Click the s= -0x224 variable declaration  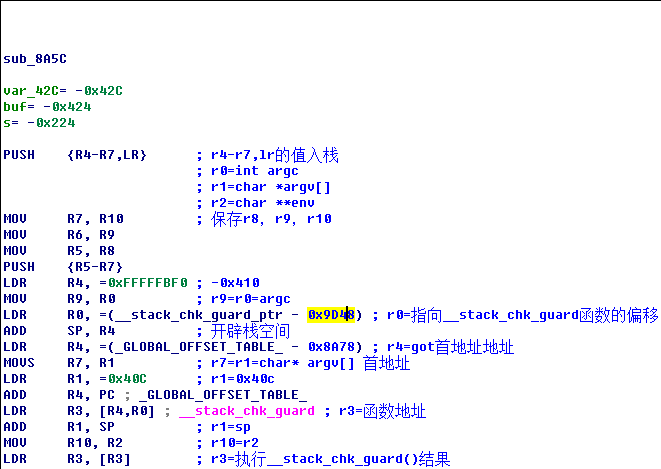(x=39, y=123)
